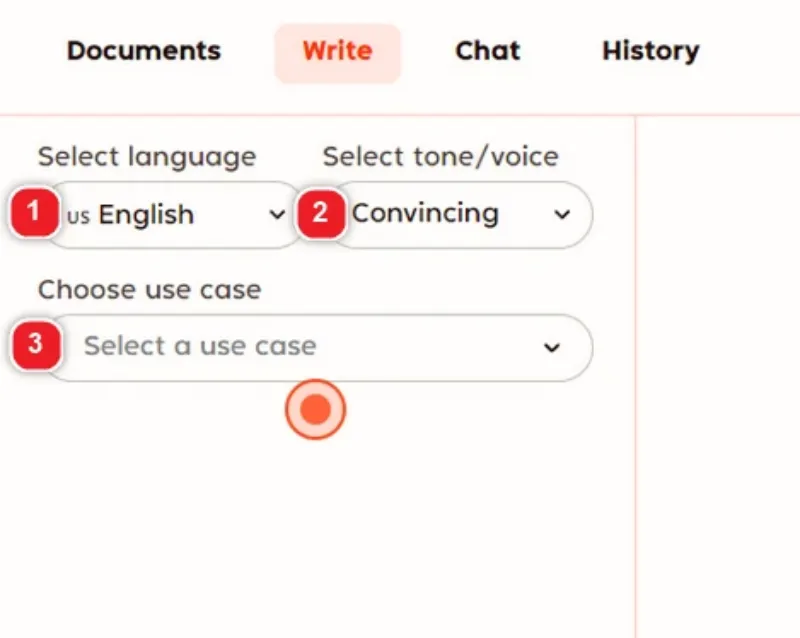The width and height of the screenshot is (800, 638).
Task: Click the chevron in the use case field
Action: click(552, 348)
